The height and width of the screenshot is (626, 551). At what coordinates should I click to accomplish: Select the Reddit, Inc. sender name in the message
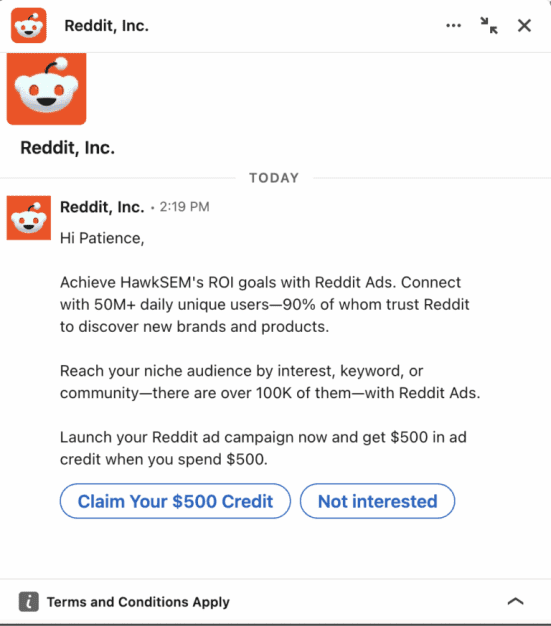[x=102, y=207]
